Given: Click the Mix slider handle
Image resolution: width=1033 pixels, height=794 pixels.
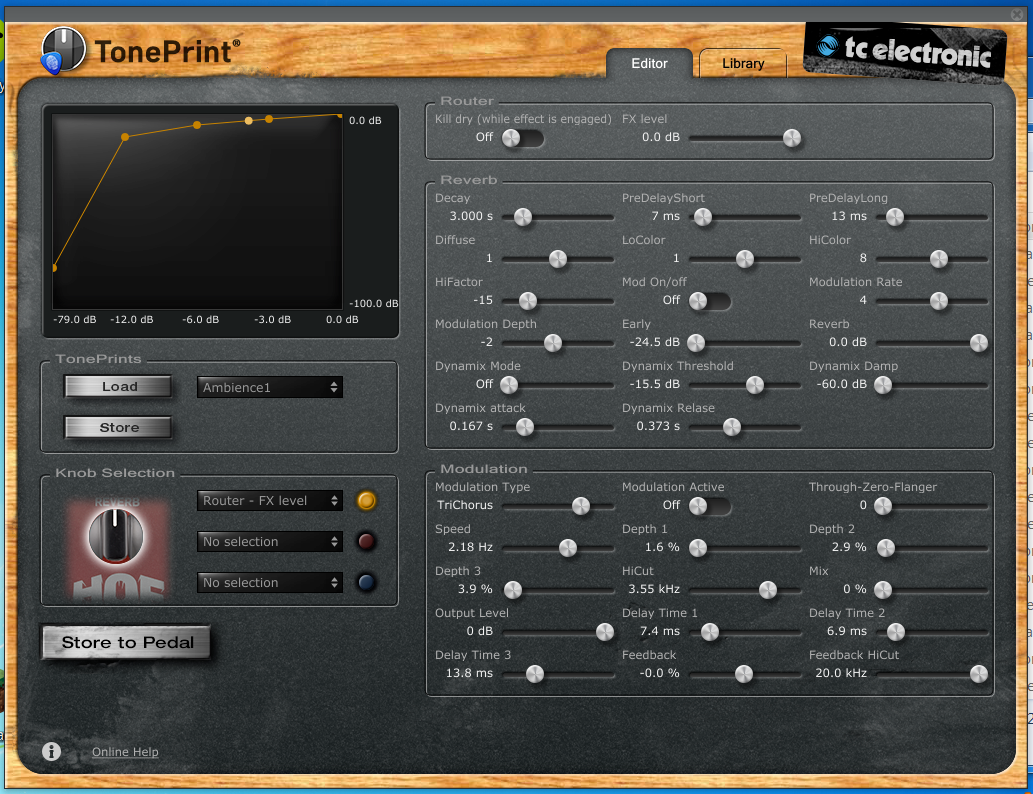Looking at the screenshot, I should (883, 590).
